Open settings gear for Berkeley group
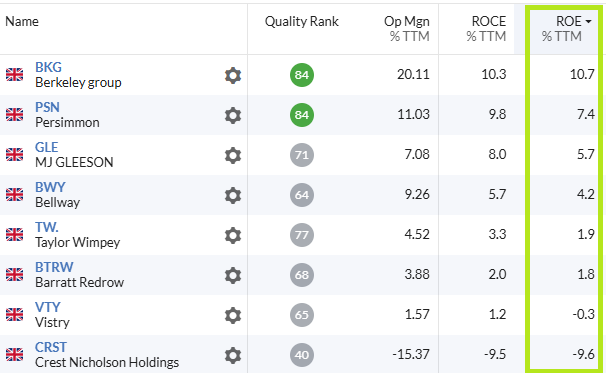606x373 pixels. pos(233,75)
